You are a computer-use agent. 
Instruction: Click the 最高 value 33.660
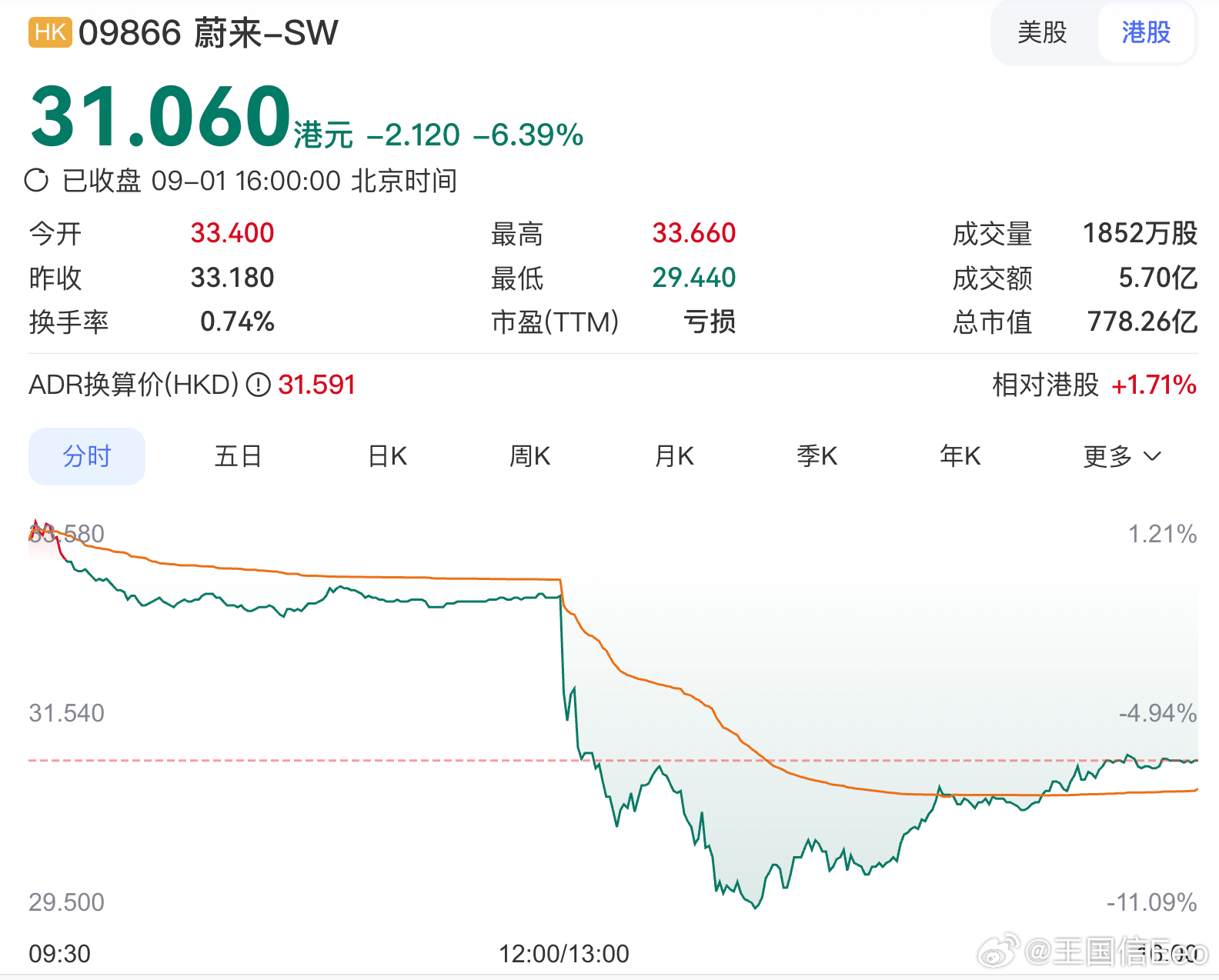click(x=694, y=233)
